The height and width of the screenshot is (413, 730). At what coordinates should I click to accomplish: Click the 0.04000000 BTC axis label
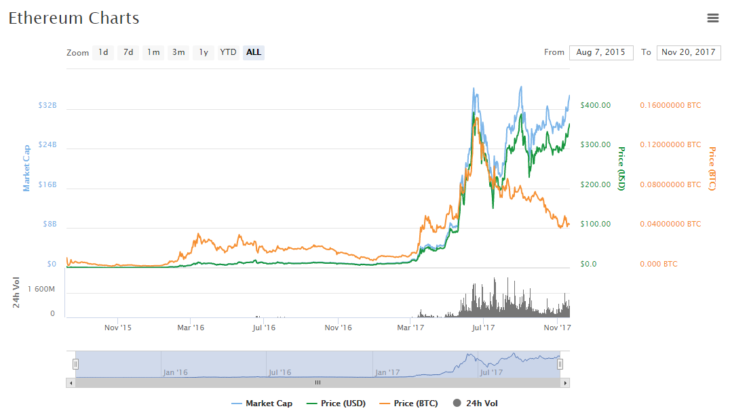[x=670, y=224]
